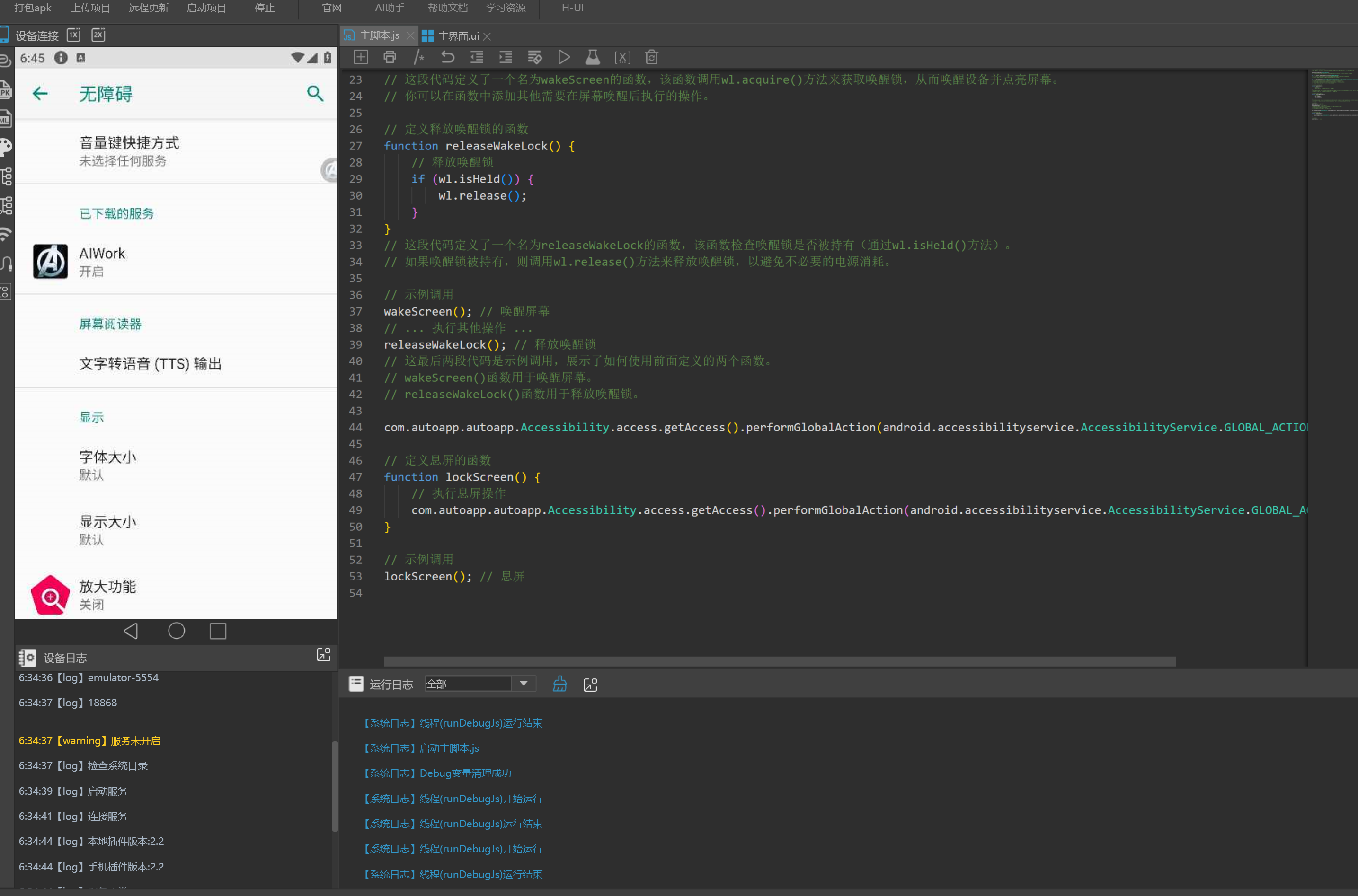The height and width of the screenshot is (896, 1358).
Task: Decrease indent with the outdent icon
Action: pyautogui.click(x=477, y=57)
